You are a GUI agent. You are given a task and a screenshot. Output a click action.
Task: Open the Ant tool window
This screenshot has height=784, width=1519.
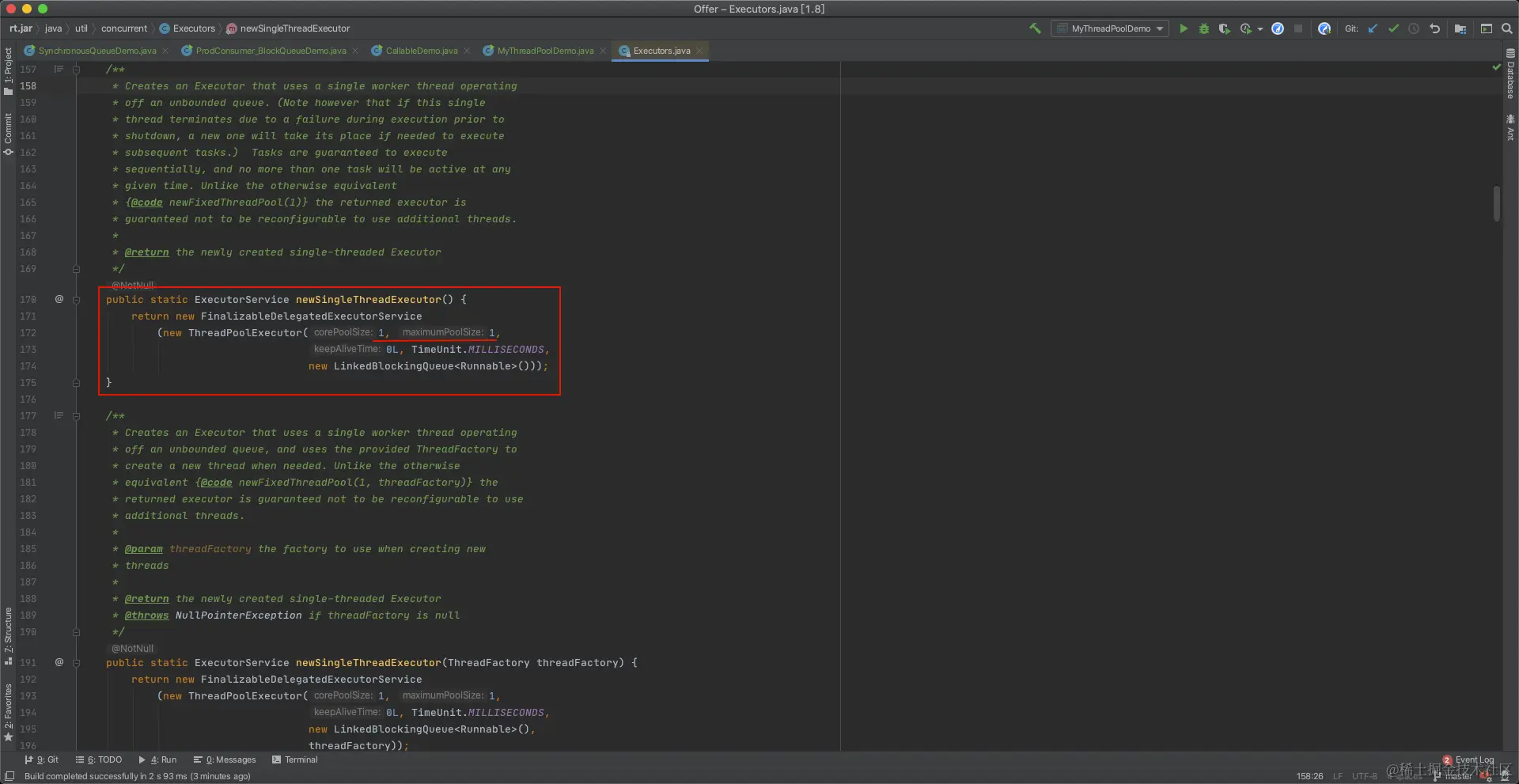point(1510,127)
